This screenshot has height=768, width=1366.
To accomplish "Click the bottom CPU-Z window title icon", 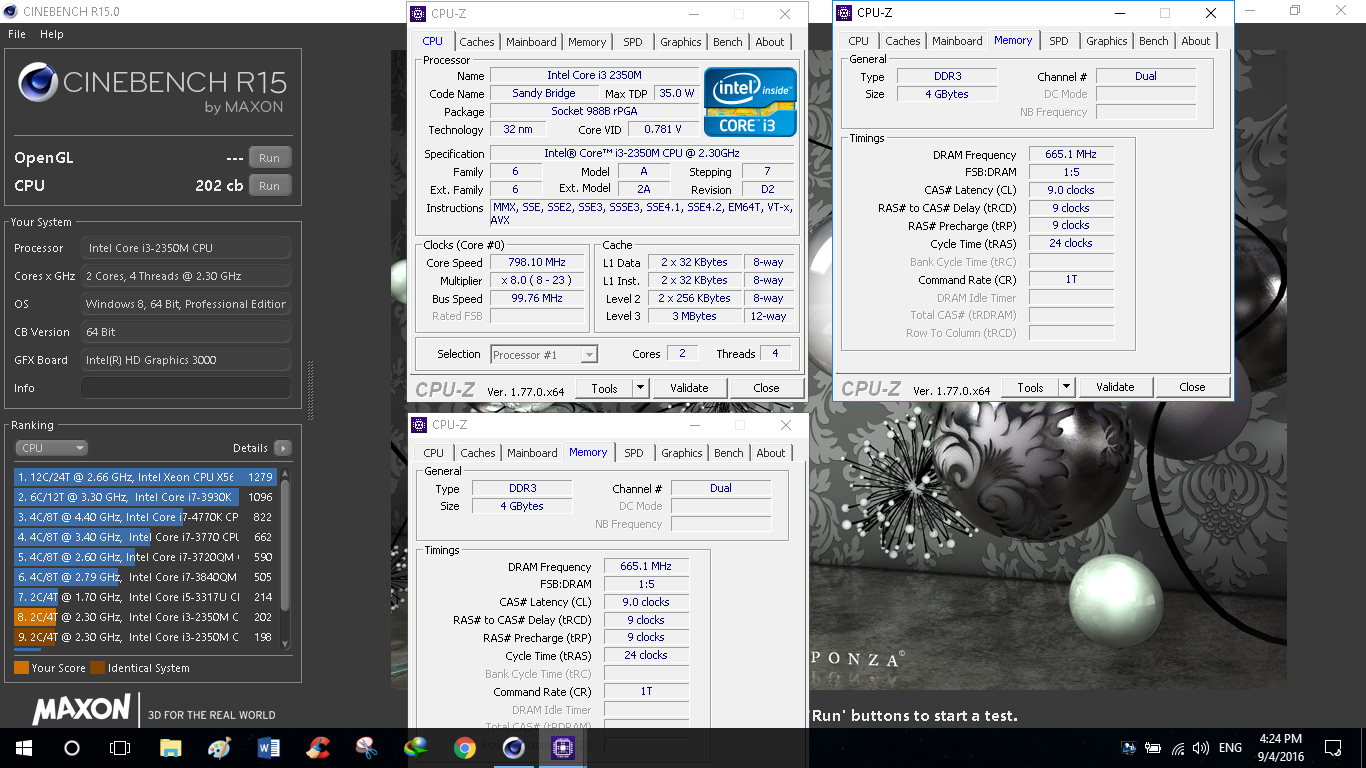I will pyautogui.click(x=420, y=425).
